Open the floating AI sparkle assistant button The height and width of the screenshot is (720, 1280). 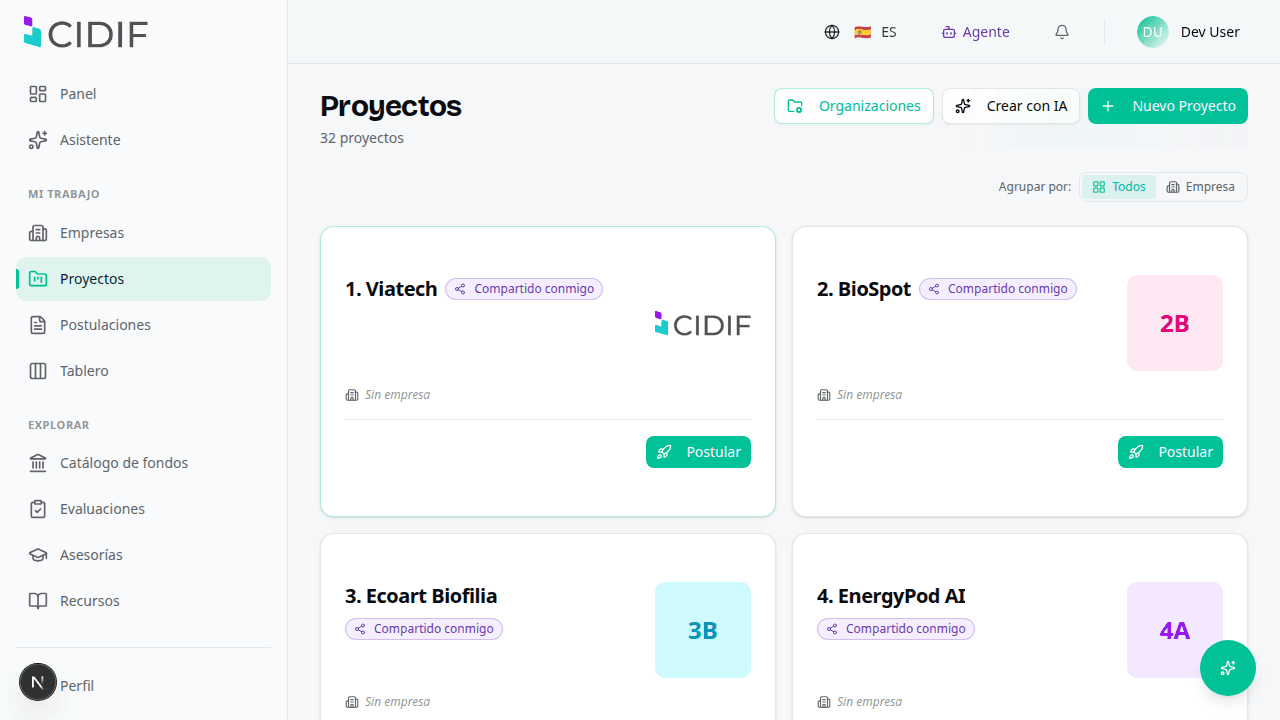coord(1228,668)
